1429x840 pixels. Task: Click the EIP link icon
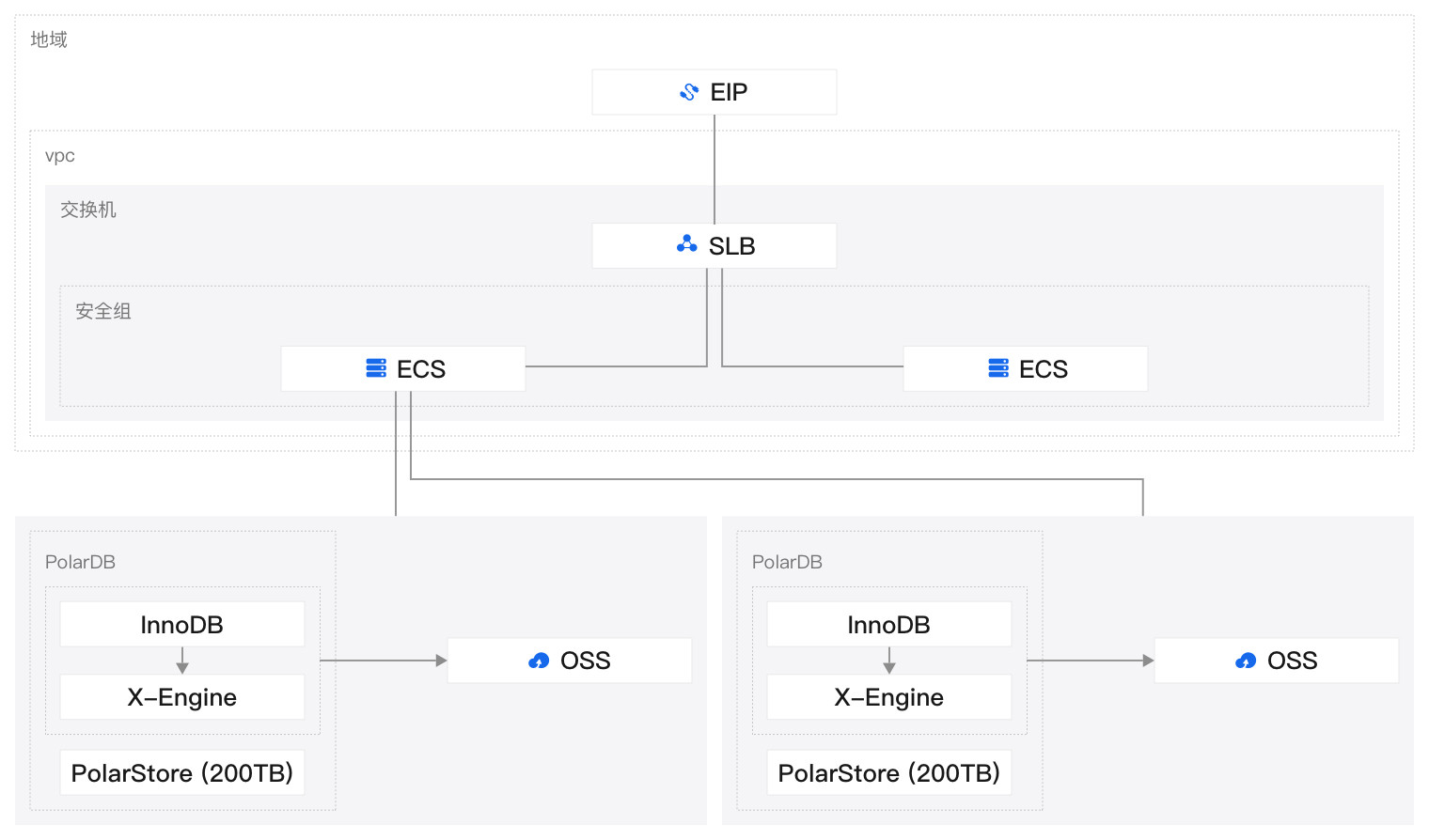(689, 92)
